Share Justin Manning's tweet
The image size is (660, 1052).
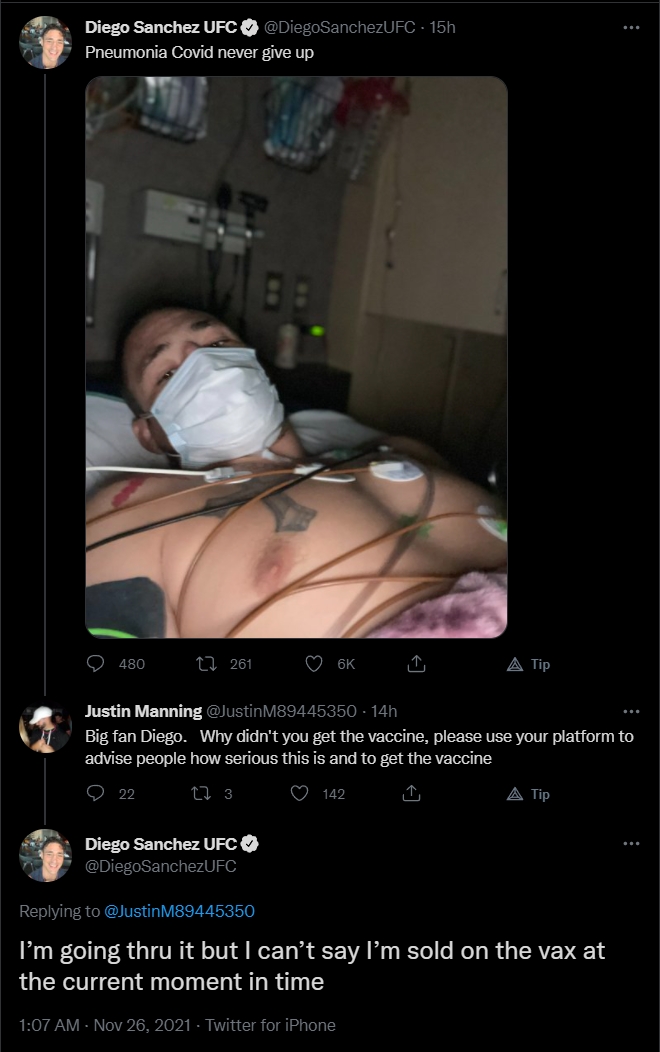click(411, 793)
